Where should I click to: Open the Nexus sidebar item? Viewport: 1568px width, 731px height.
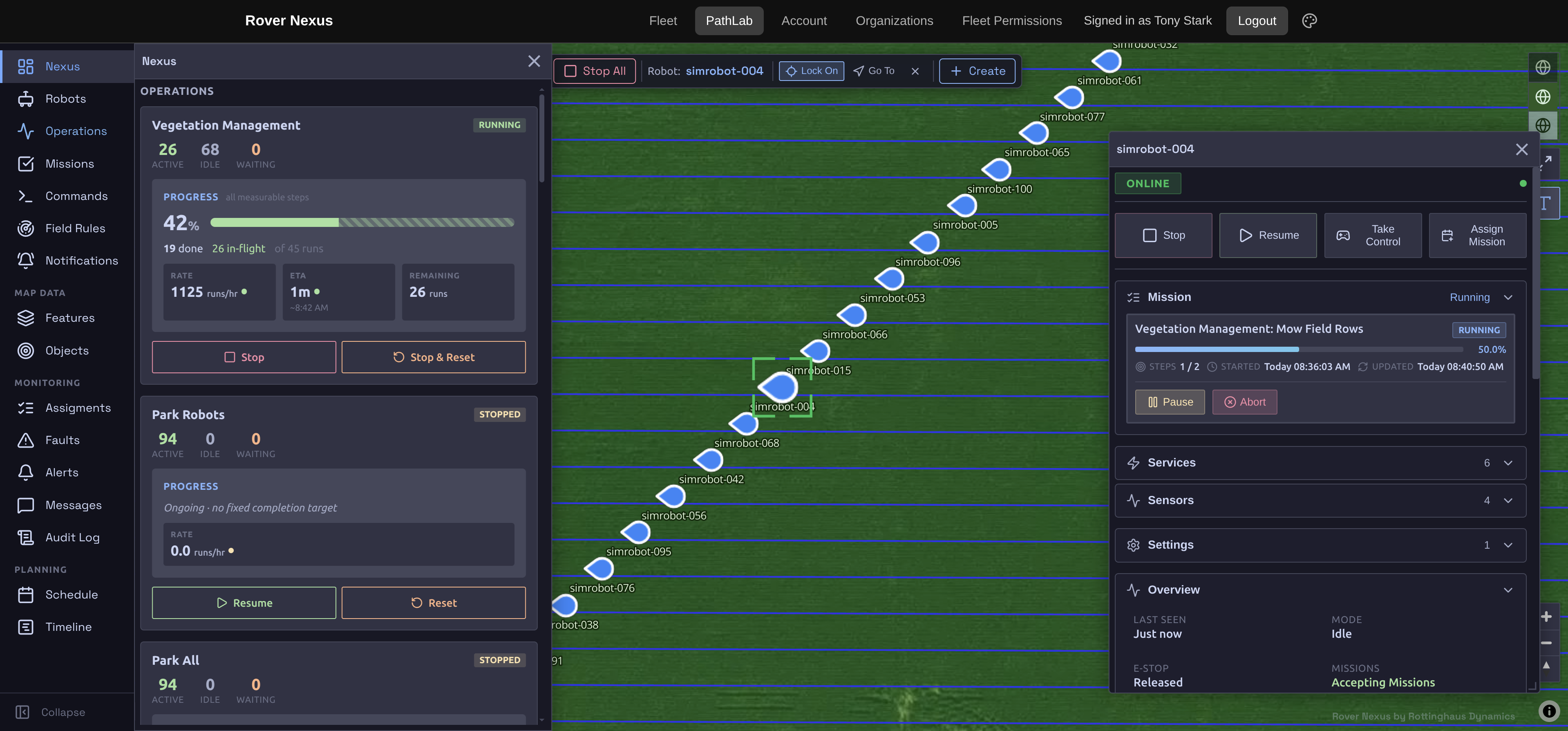click(67, 66)
